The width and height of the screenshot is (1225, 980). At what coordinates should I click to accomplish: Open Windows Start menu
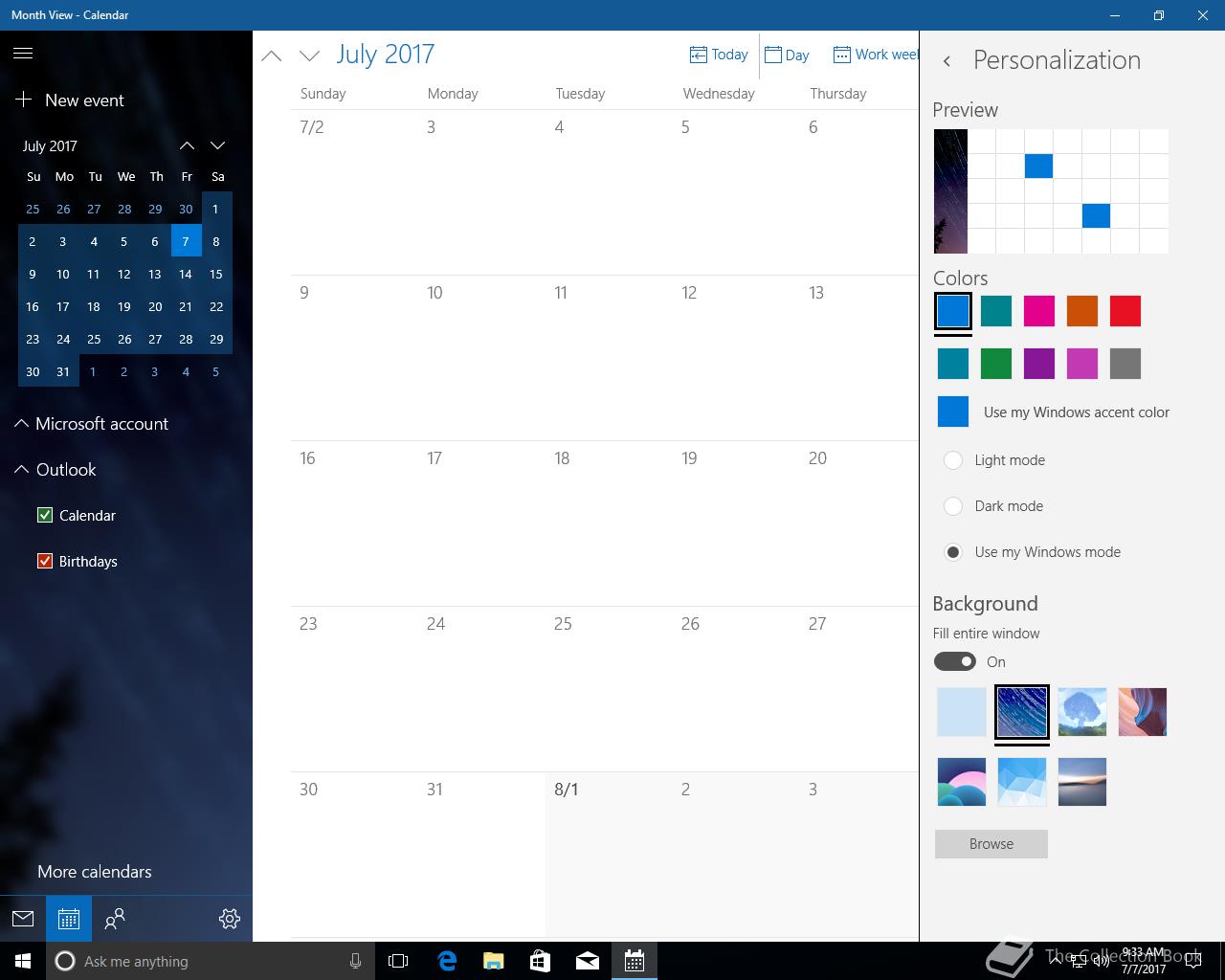[x=23, y=961]
